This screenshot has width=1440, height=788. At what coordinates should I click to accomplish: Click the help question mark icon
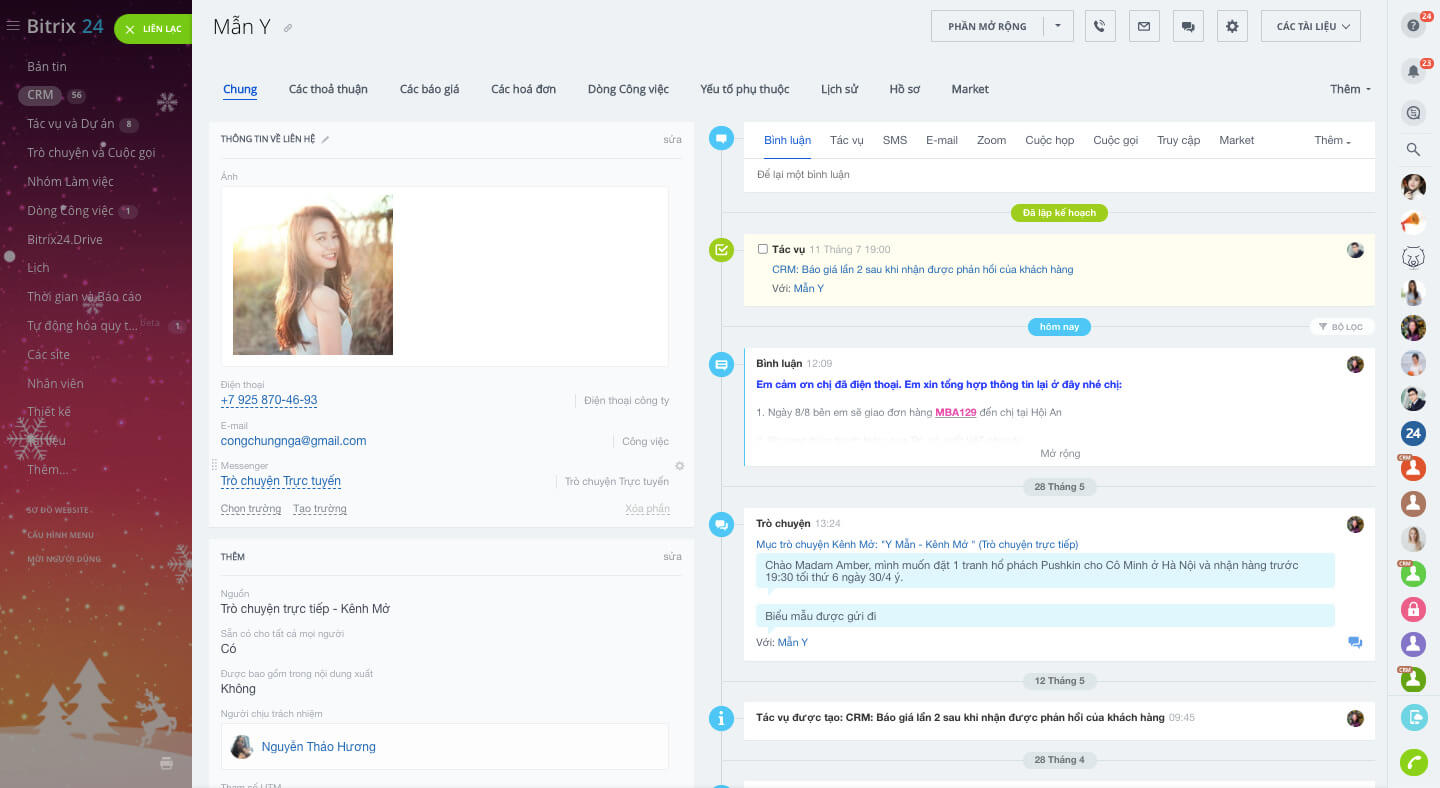(x=1413, y=27)
